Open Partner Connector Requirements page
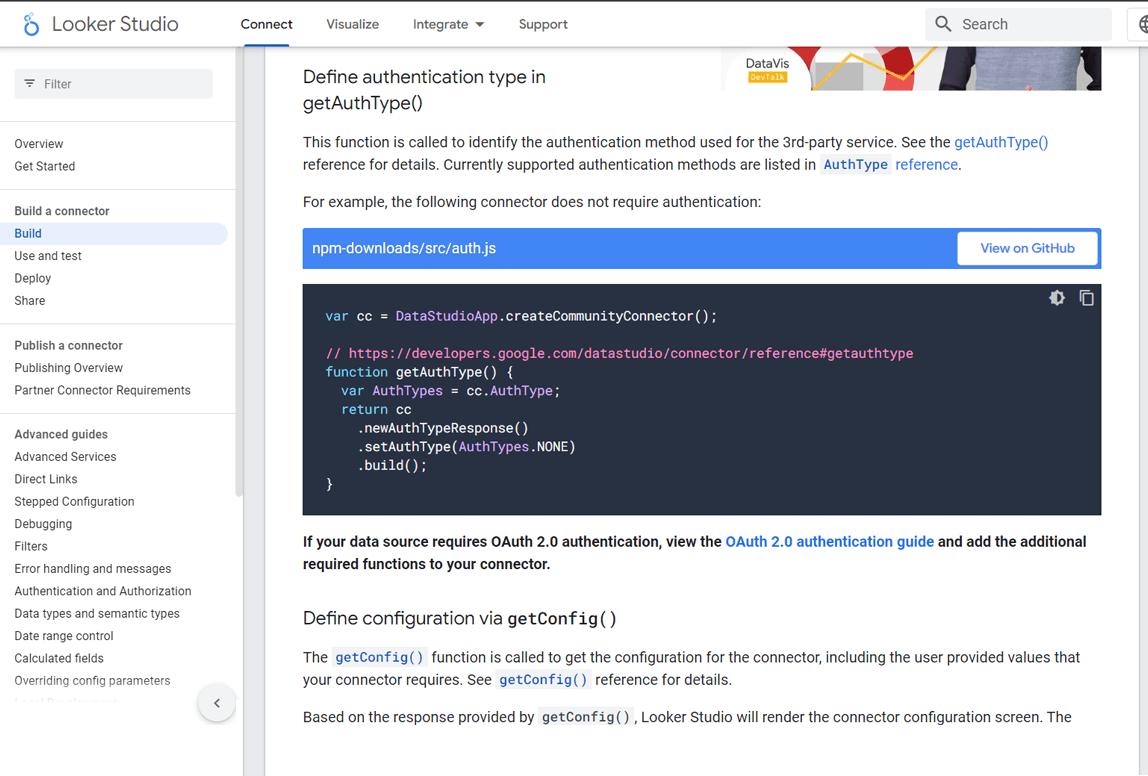This screenshot has height=776, width=1148. 102,390
